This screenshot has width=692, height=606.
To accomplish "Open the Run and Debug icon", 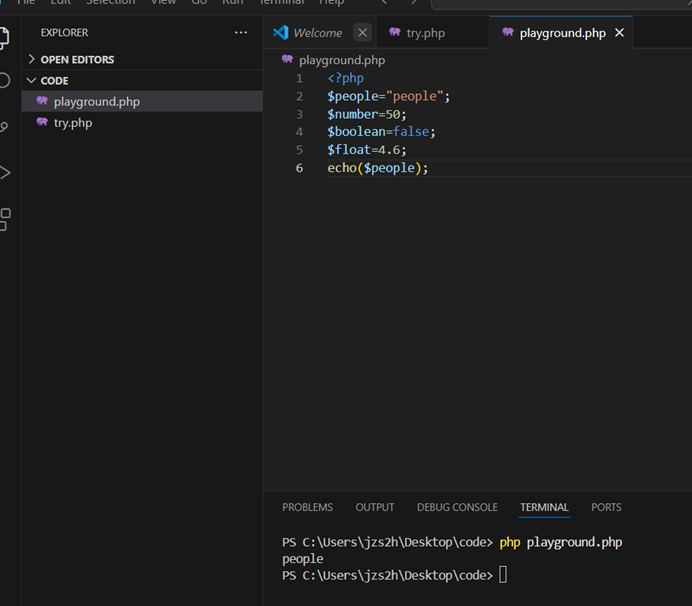I will [5, 173].
